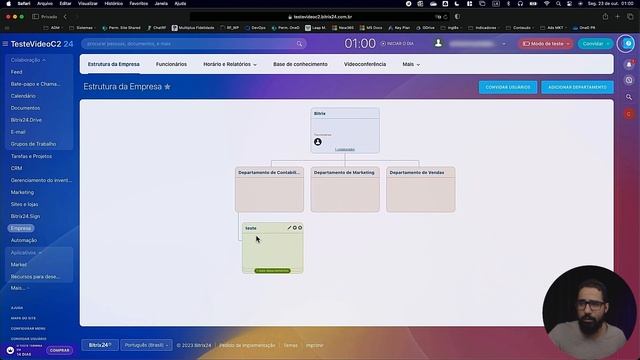
Task: Open Automação in the sidebar
Action: 24,240
